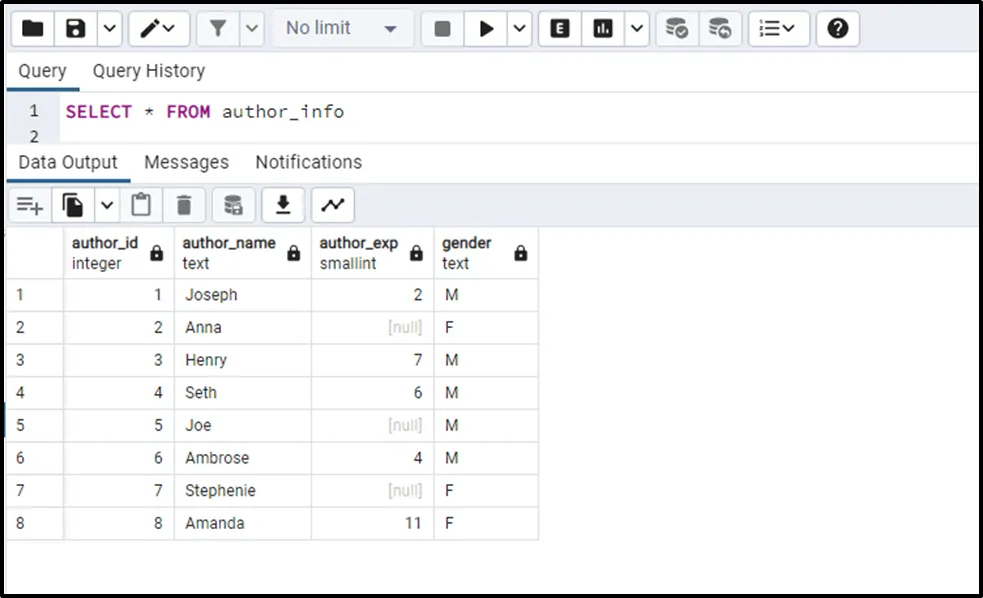Expand the Execute options dropdown arrow

(x=519, y=29)
